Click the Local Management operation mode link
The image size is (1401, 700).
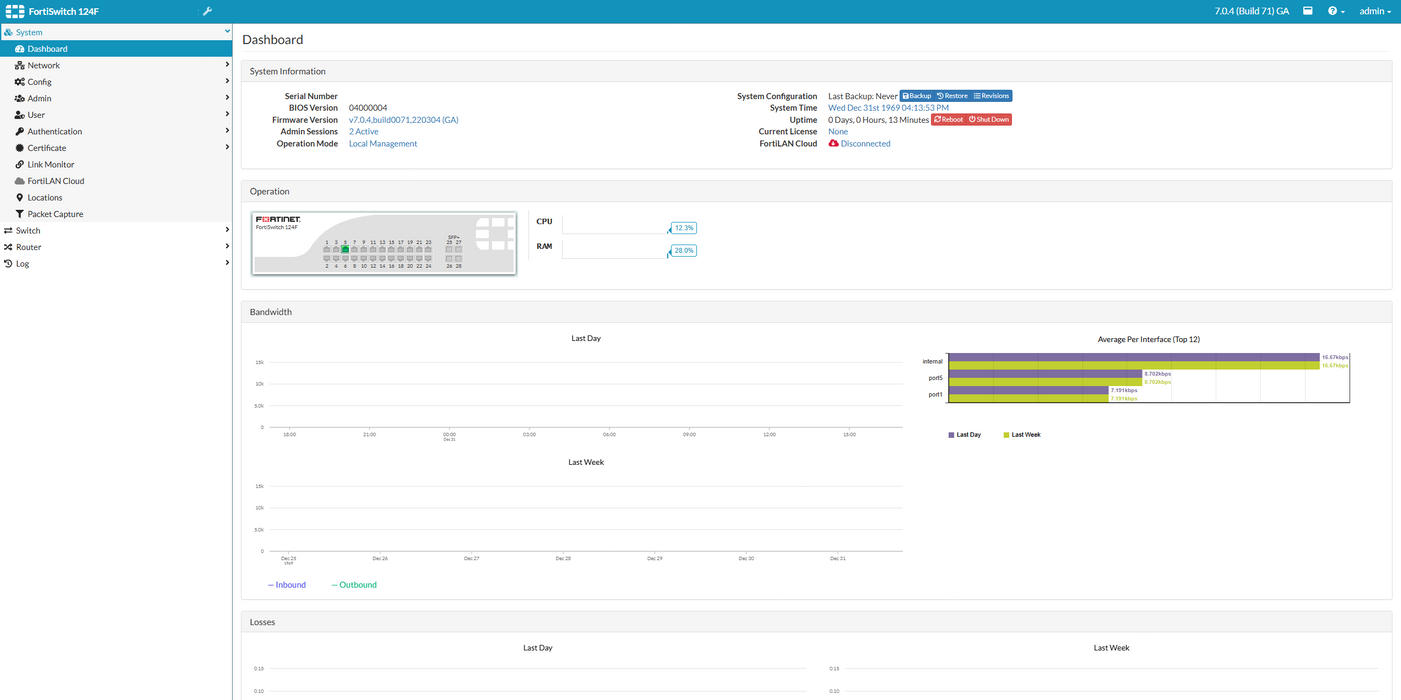(x=383, y=143)
